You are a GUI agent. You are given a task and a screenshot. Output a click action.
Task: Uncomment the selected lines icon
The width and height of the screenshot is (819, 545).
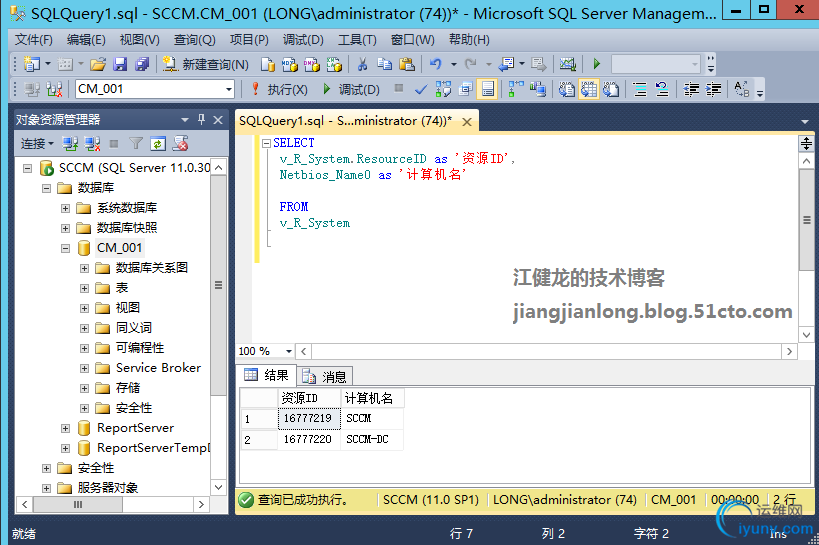coord(662,89)
